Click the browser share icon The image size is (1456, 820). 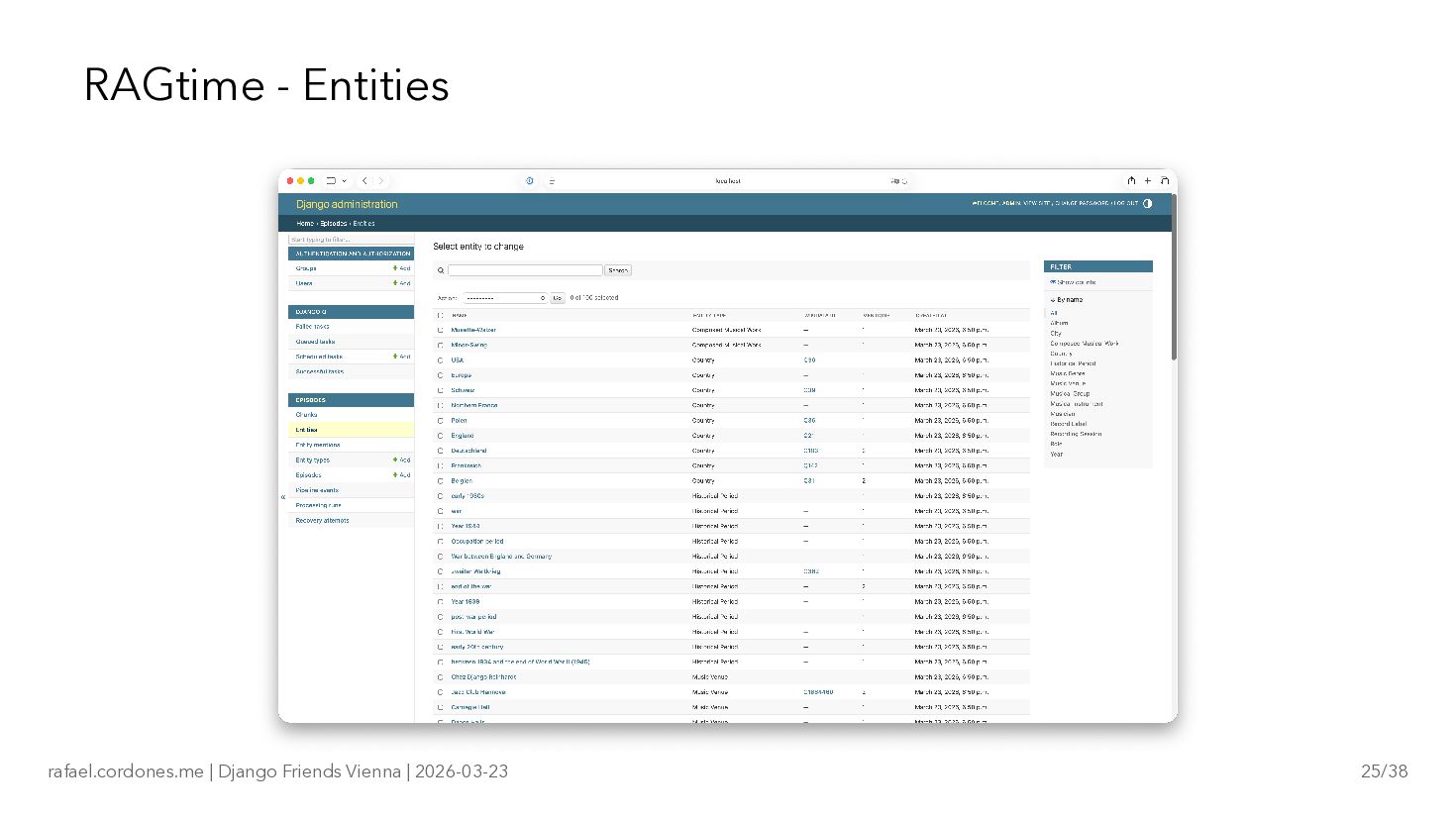[x=1131, y=181]
